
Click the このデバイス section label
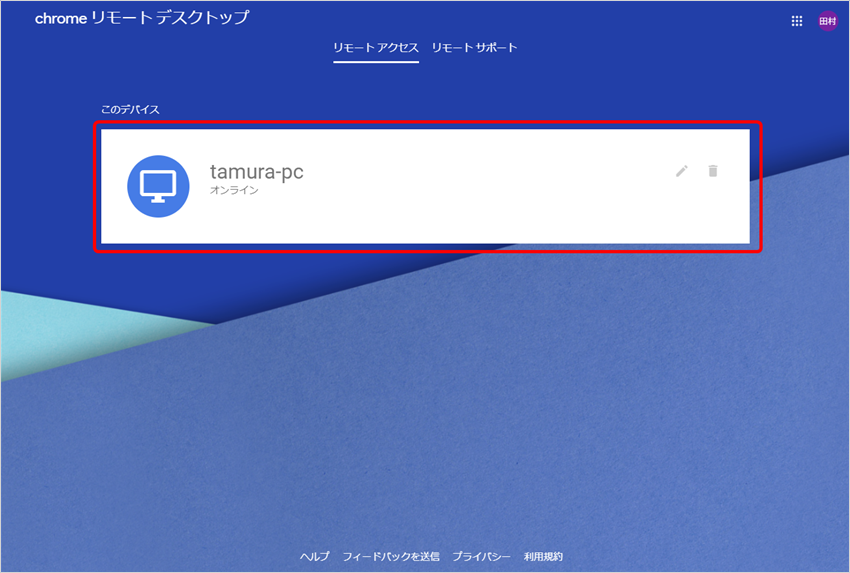pos(130,110)
